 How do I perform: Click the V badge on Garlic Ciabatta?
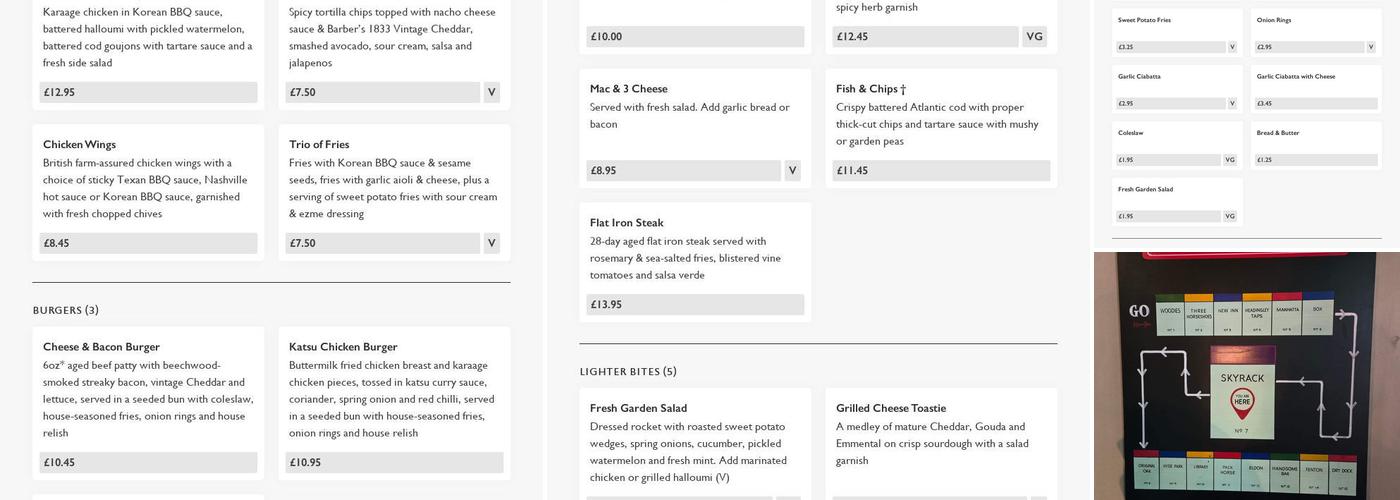pos(1232,103)
